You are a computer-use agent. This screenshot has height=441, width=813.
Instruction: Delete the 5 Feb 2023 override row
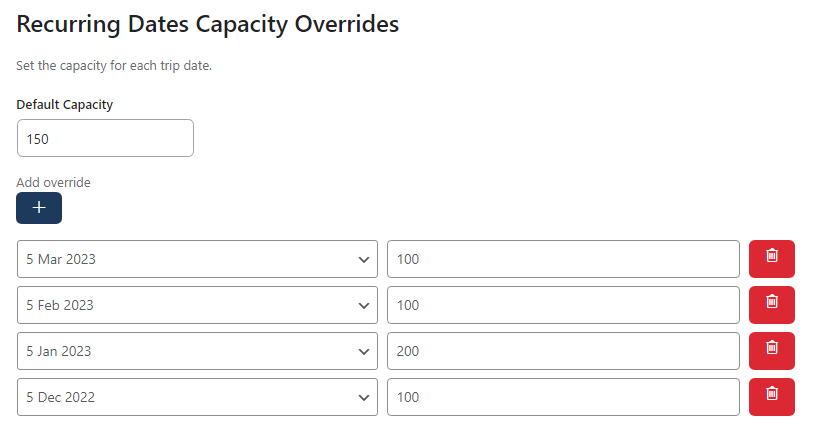[x=771, y=305]
